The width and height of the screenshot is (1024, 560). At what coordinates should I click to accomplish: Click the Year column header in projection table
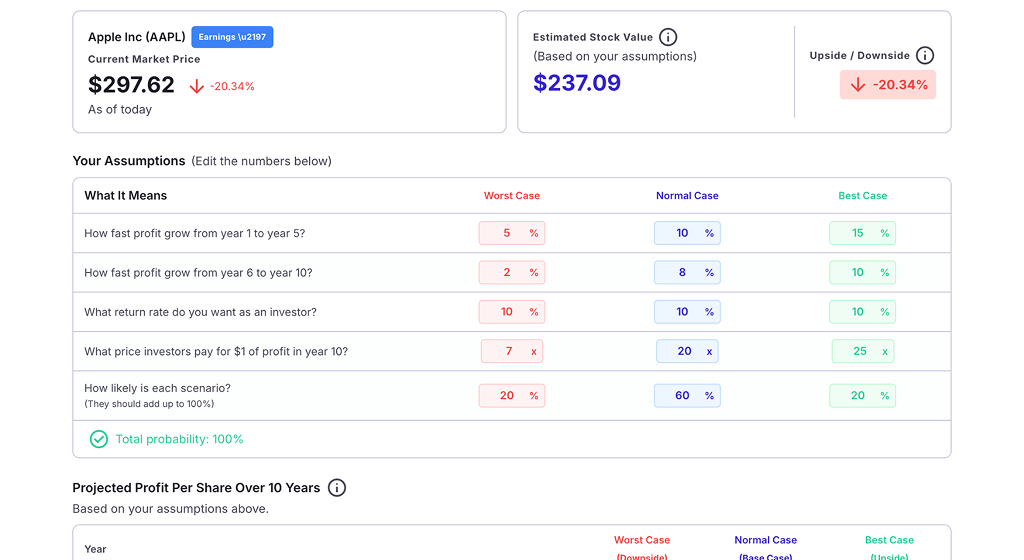tap(95, 549)
